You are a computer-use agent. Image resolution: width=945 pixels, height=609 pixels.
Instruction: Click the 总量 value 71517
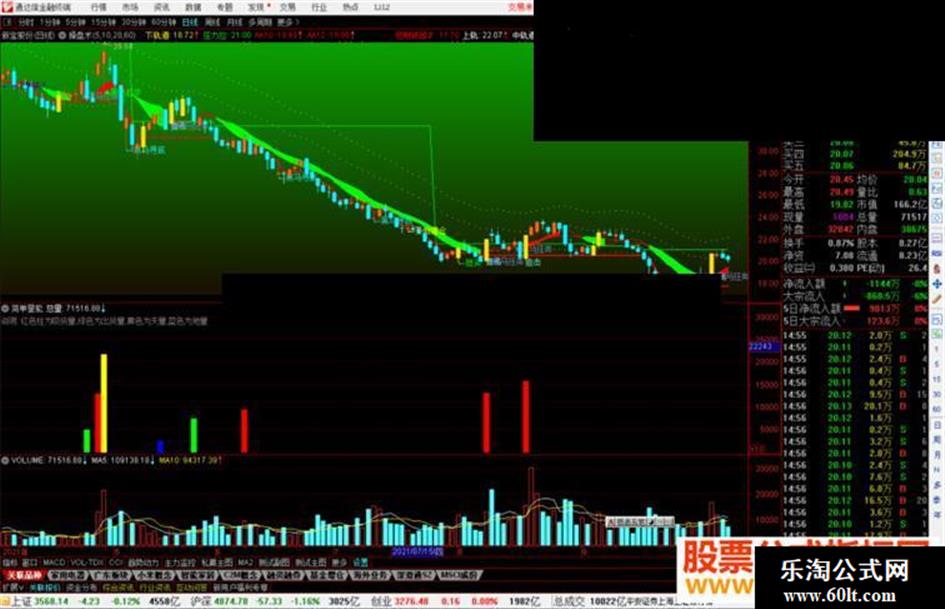[x=914, y=217]
